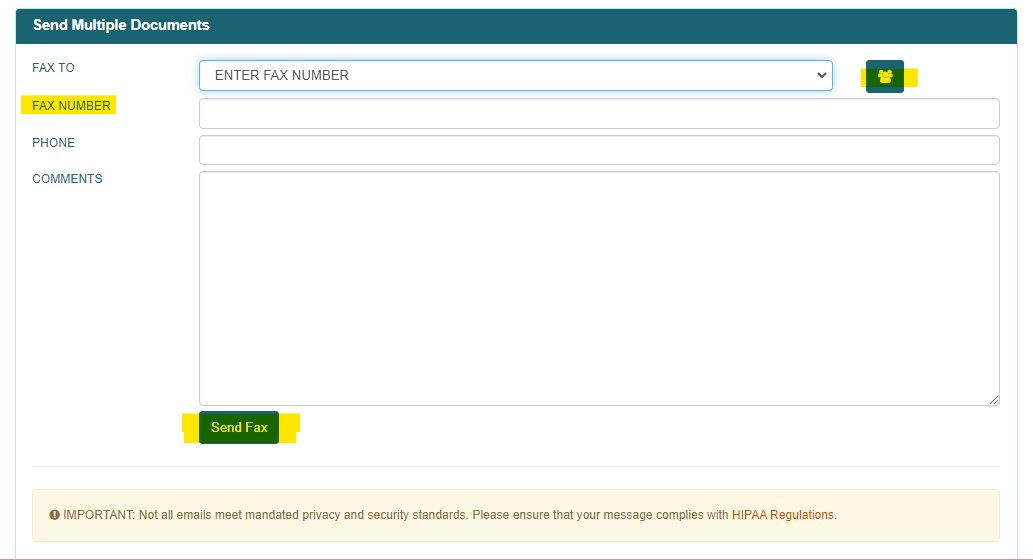Click the COMMENTS label

[67, 179]
